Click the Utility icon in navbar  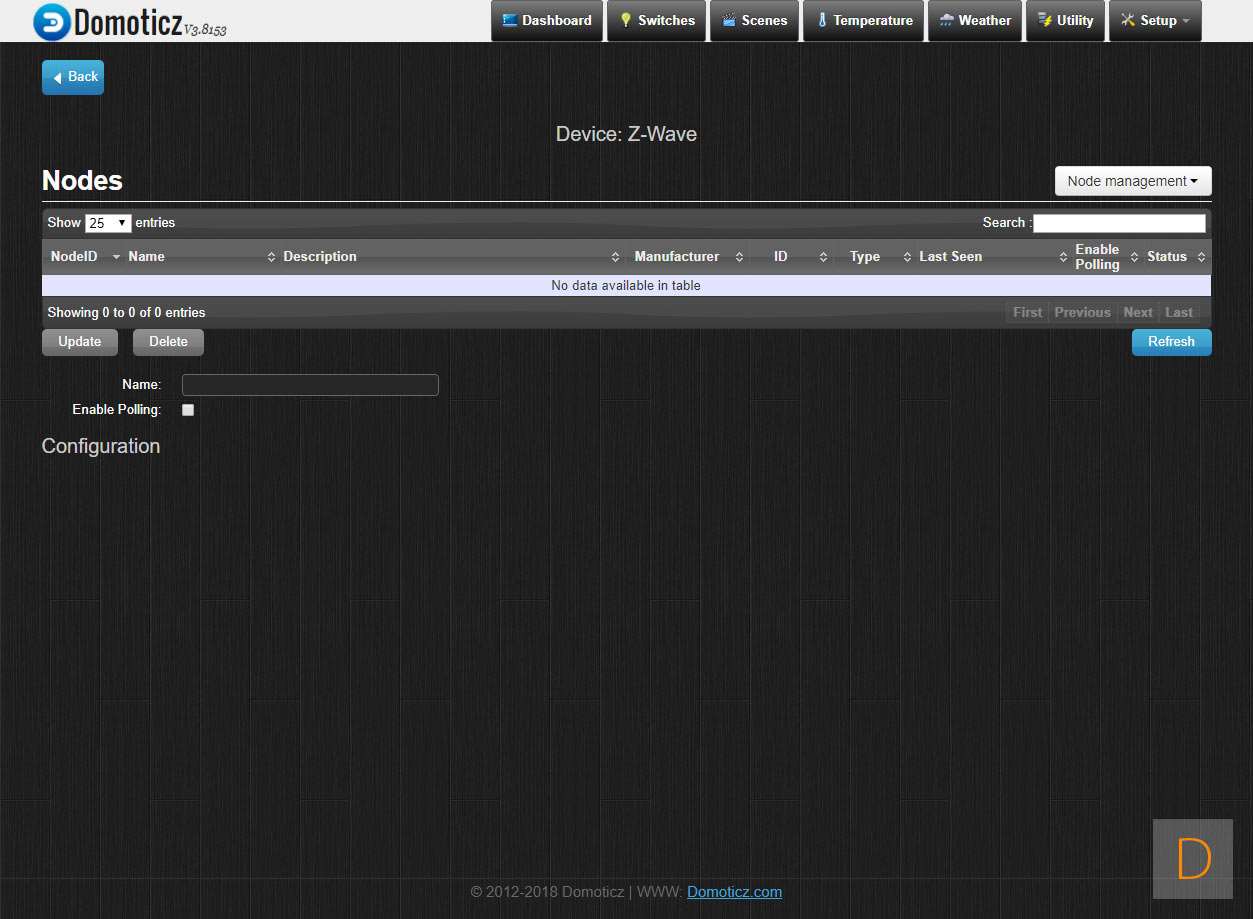point(1045,20)
